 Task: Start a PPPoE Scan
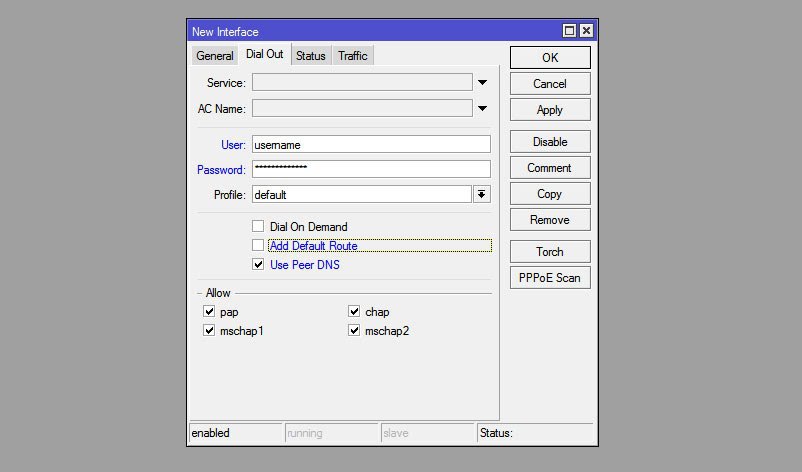pyautogui.click(x=550, y=278)
